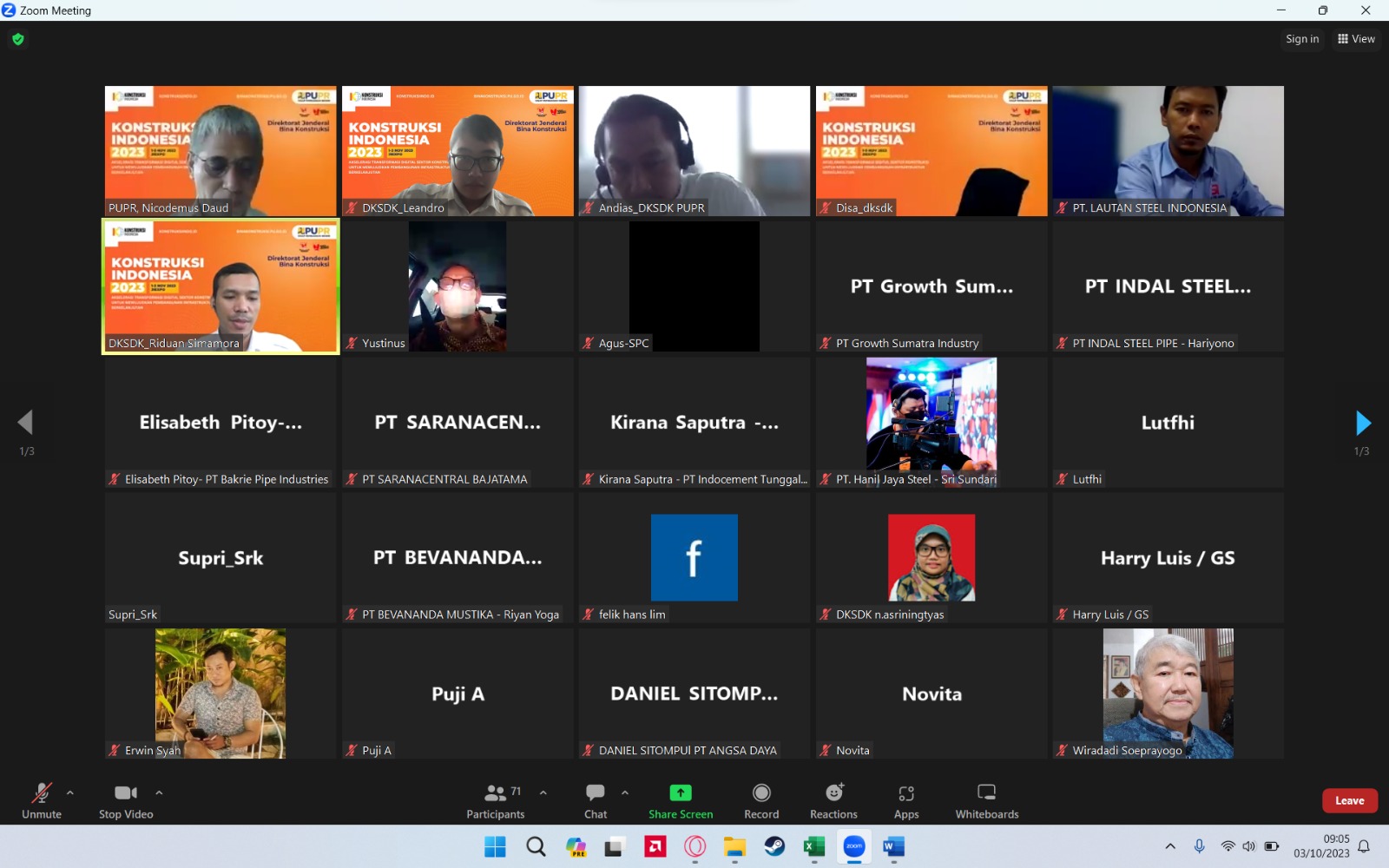Image resolution: width=1389 pixels, height=868 pixels.
Task: Open clock showing 09:05 03/10/2023
Action: [x=1321, y=846]
